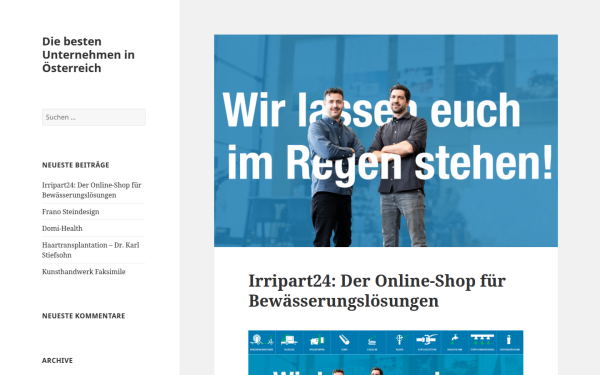Open Haartransplantation – Dr. Karl Stiefsohn link
The height and width of the screenshot is (375, 600).
click(91, 250)
